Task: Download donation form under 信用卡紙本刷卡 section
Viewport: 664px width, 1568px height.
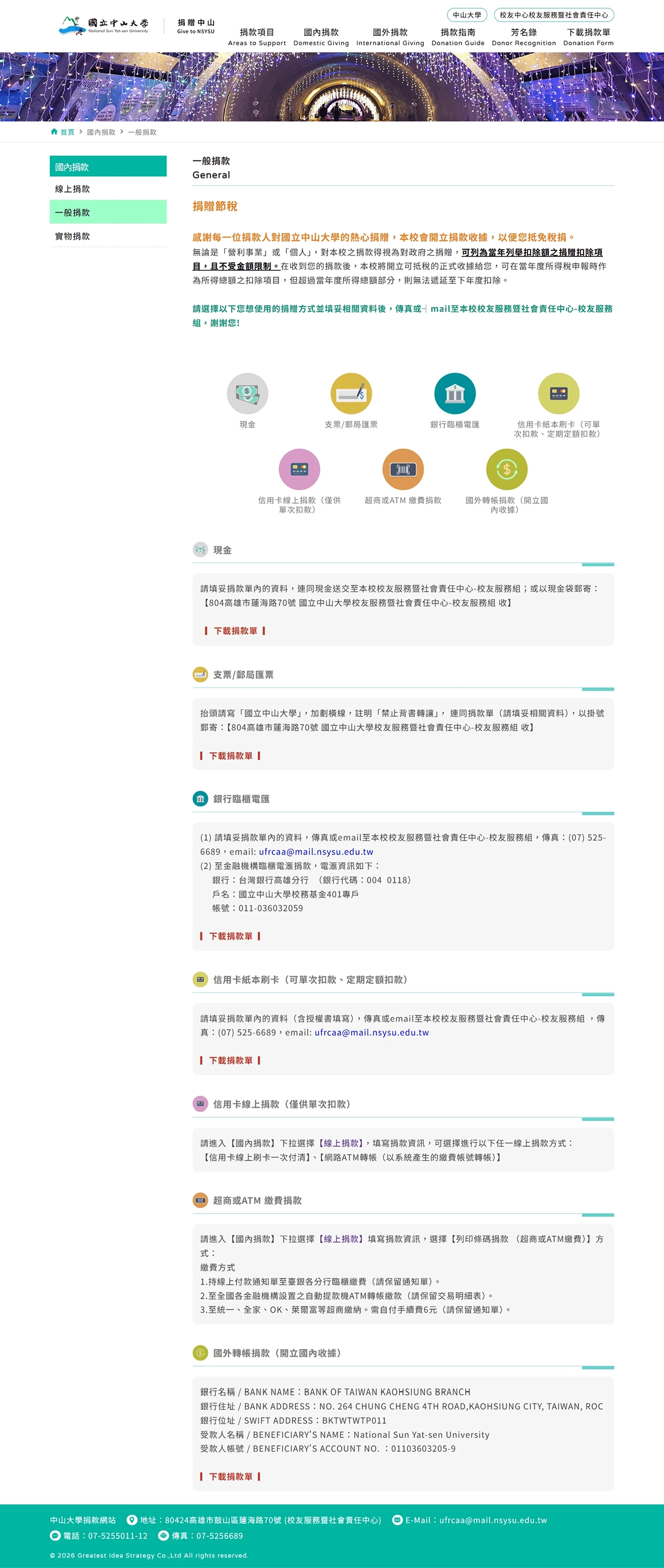Action: point(231,1061)
